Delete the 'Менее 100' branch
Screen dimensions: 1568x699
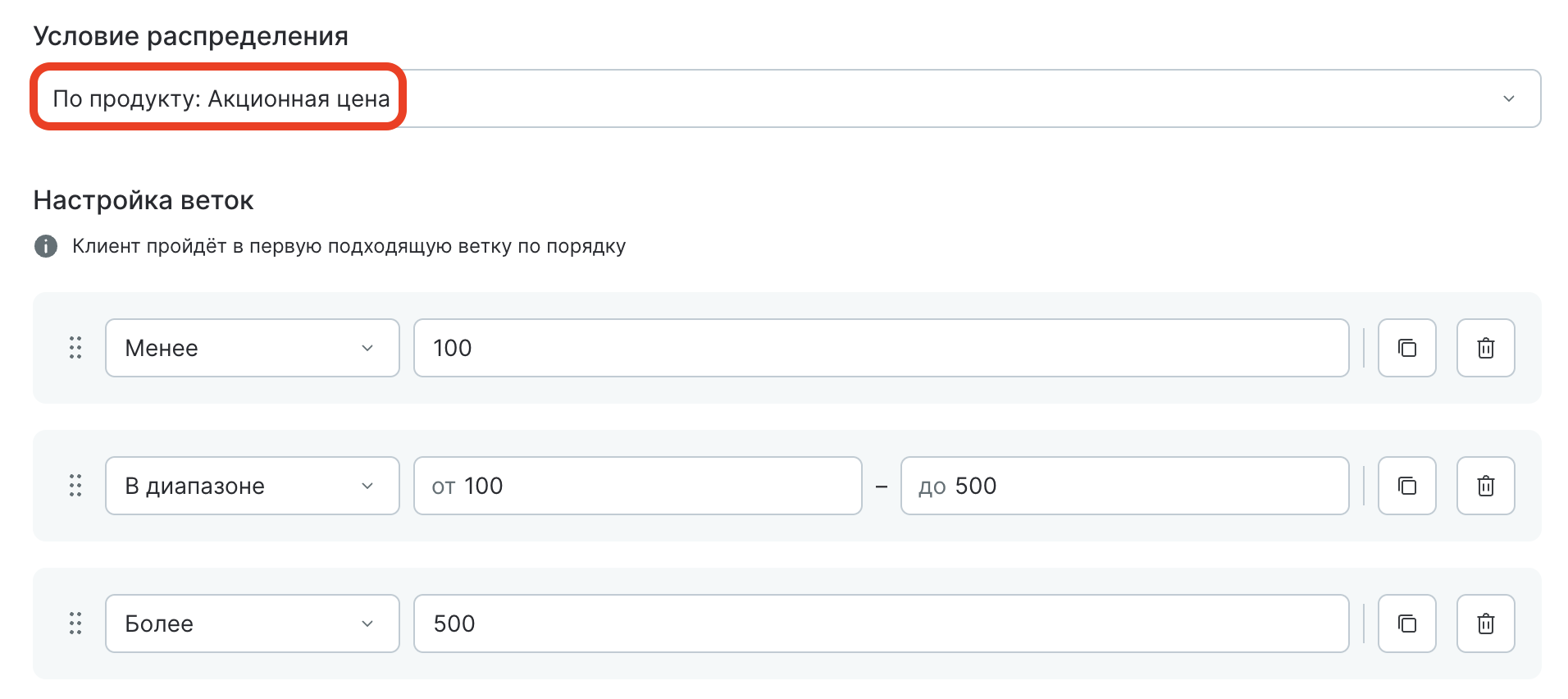coord(1485,348)
